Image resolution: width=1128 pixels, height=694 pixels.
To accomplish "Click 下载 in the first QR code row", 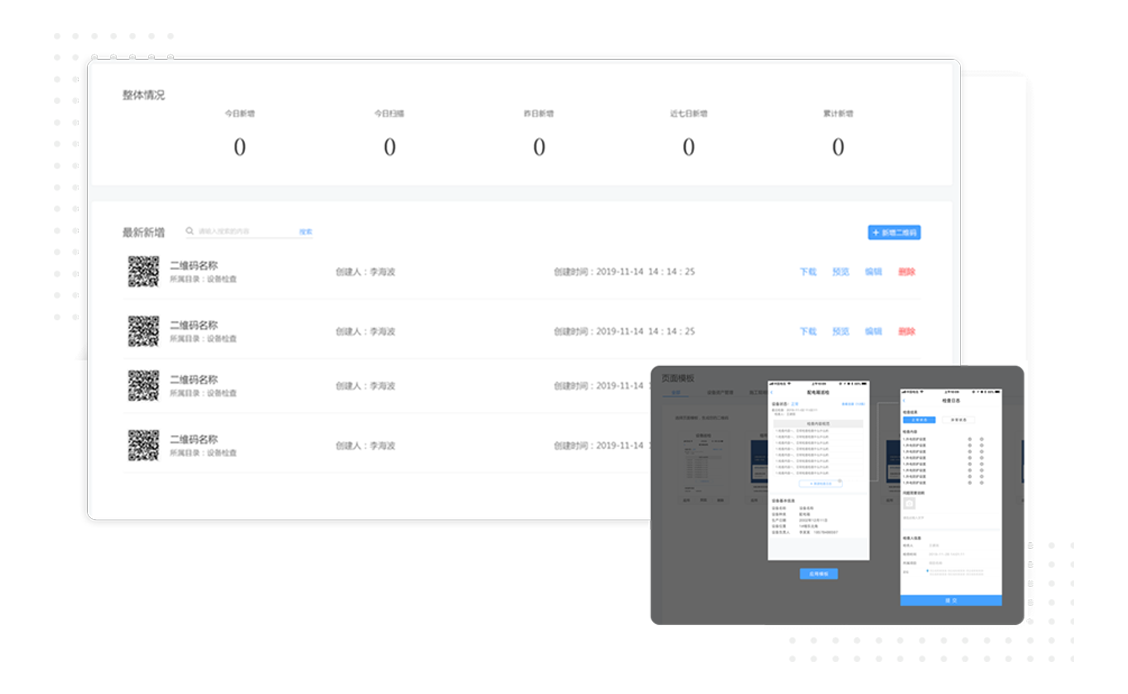I will click(808, 272).
